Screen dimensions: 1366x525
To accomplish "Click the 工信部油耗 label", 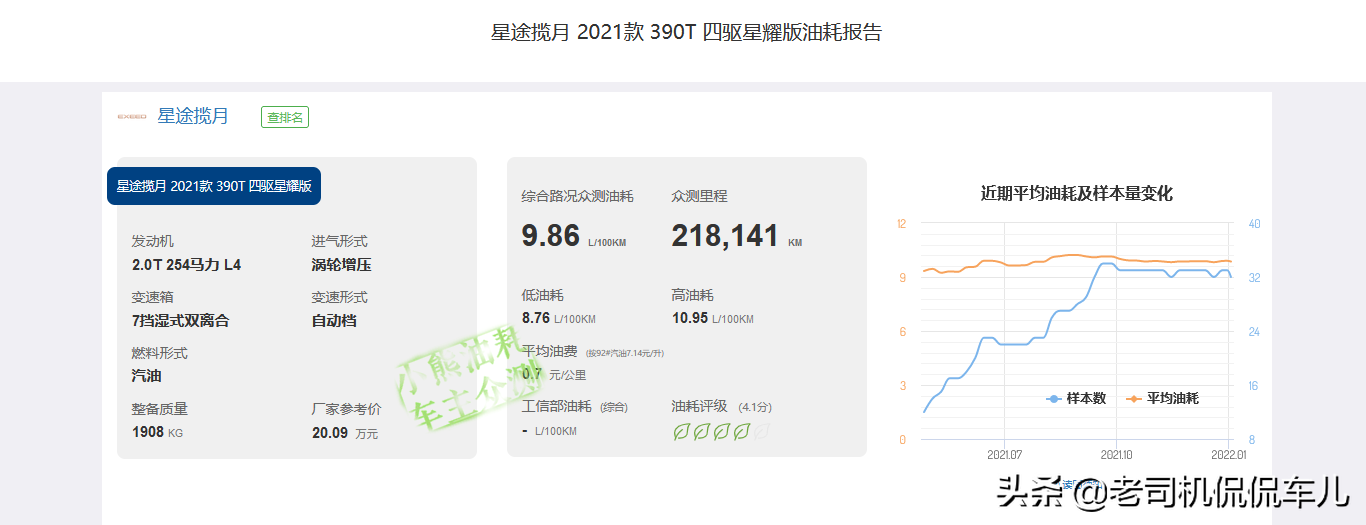I will [557, 406].
